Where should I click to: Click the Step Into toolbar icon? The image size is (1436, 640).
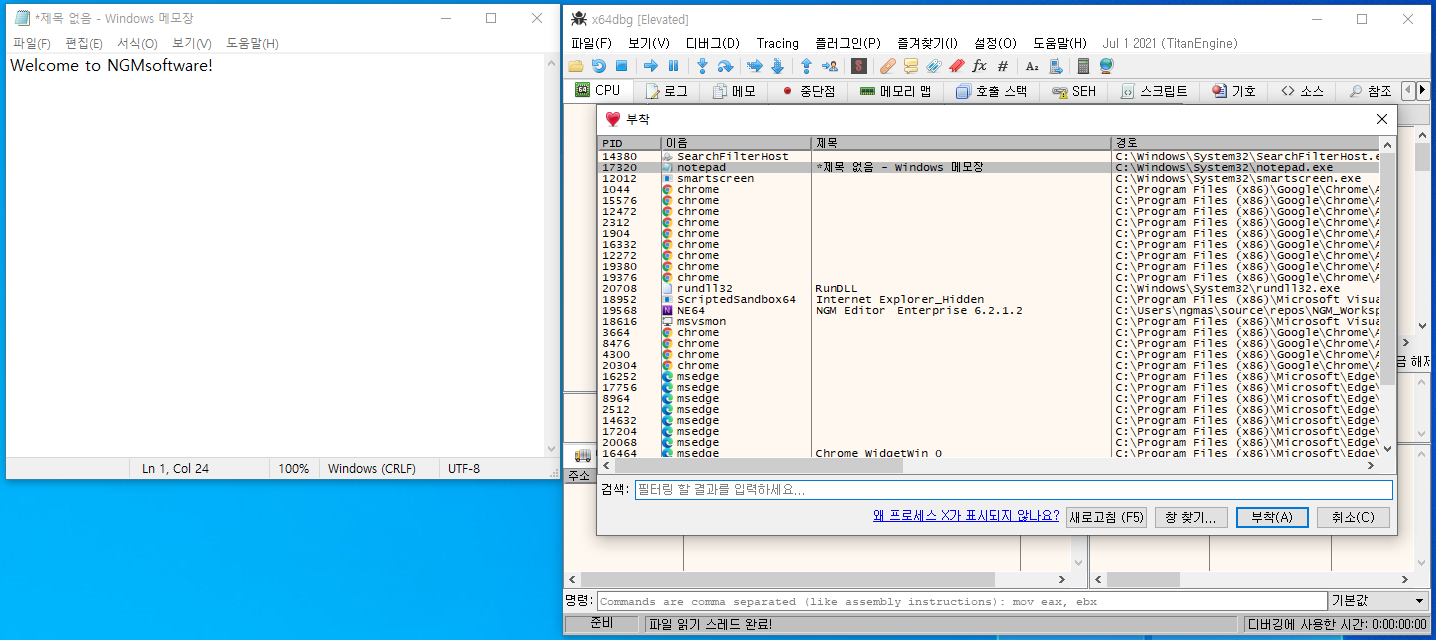pyautogui.click(x=702, y=66)
